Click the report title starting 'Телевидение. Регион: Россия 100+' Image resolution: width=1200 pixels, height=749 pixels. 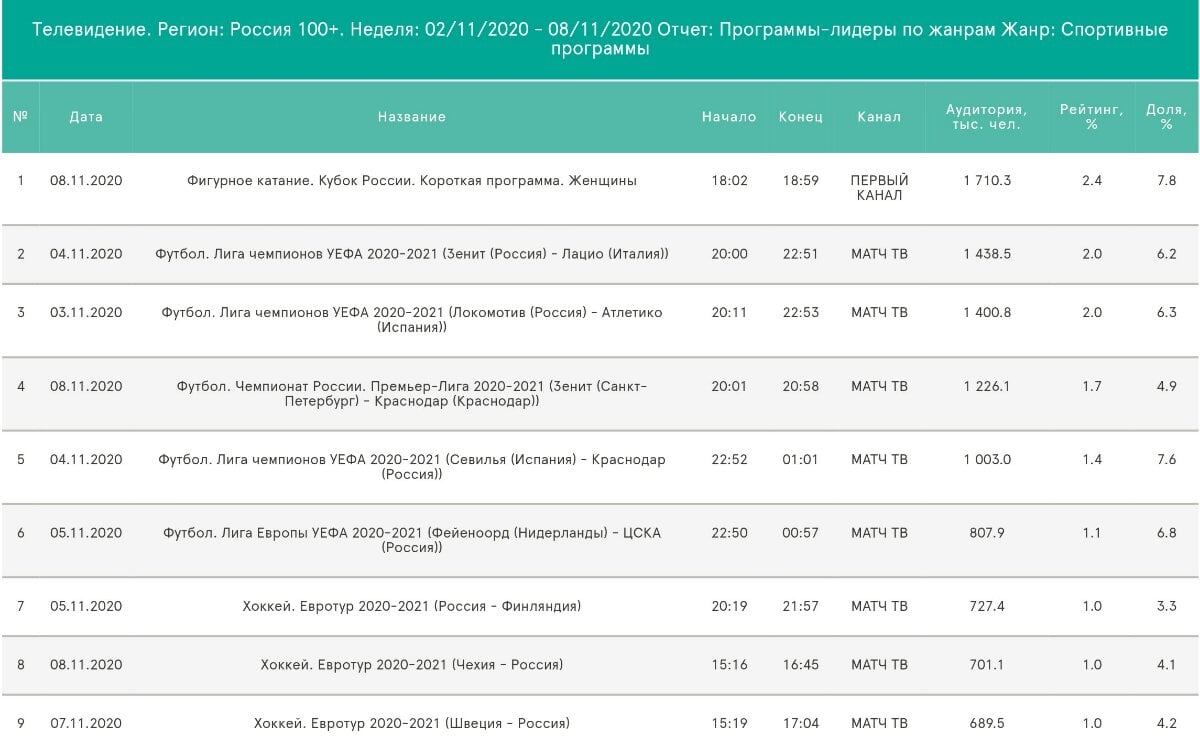tap(600, 39)
